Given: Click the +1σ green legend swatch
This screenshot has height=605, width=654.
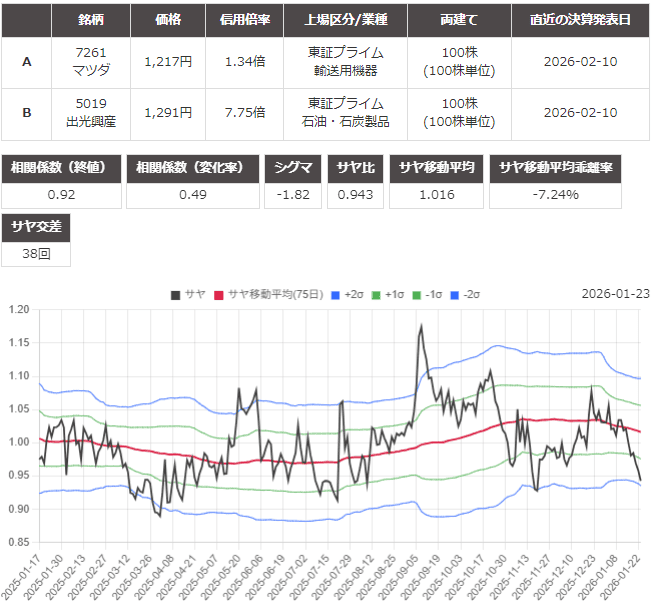Looking at the screenshot, I should 377,294.
